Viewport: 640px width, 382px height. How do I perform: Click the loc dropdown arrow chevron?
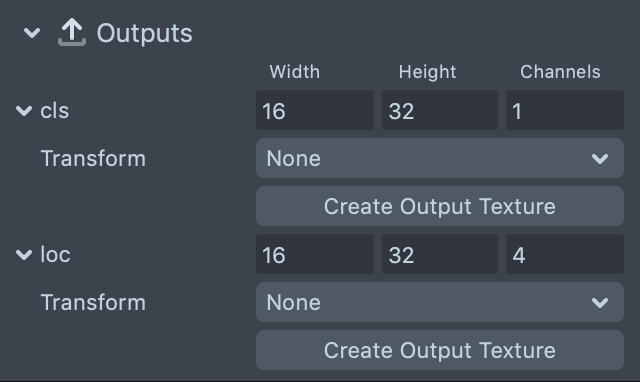[600, 302]
